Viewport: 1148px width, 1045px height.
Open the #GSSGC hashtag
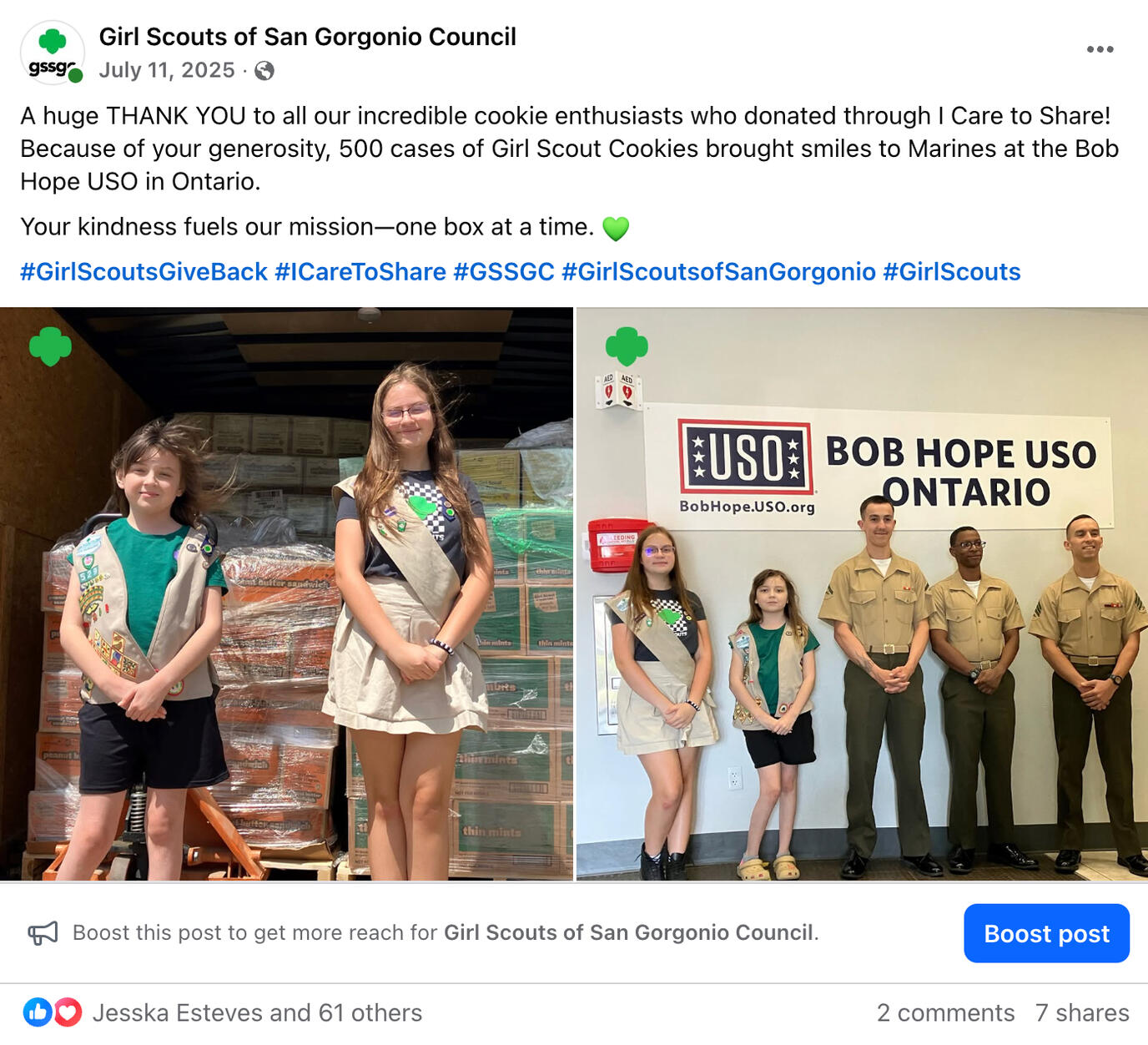point(504,272)
